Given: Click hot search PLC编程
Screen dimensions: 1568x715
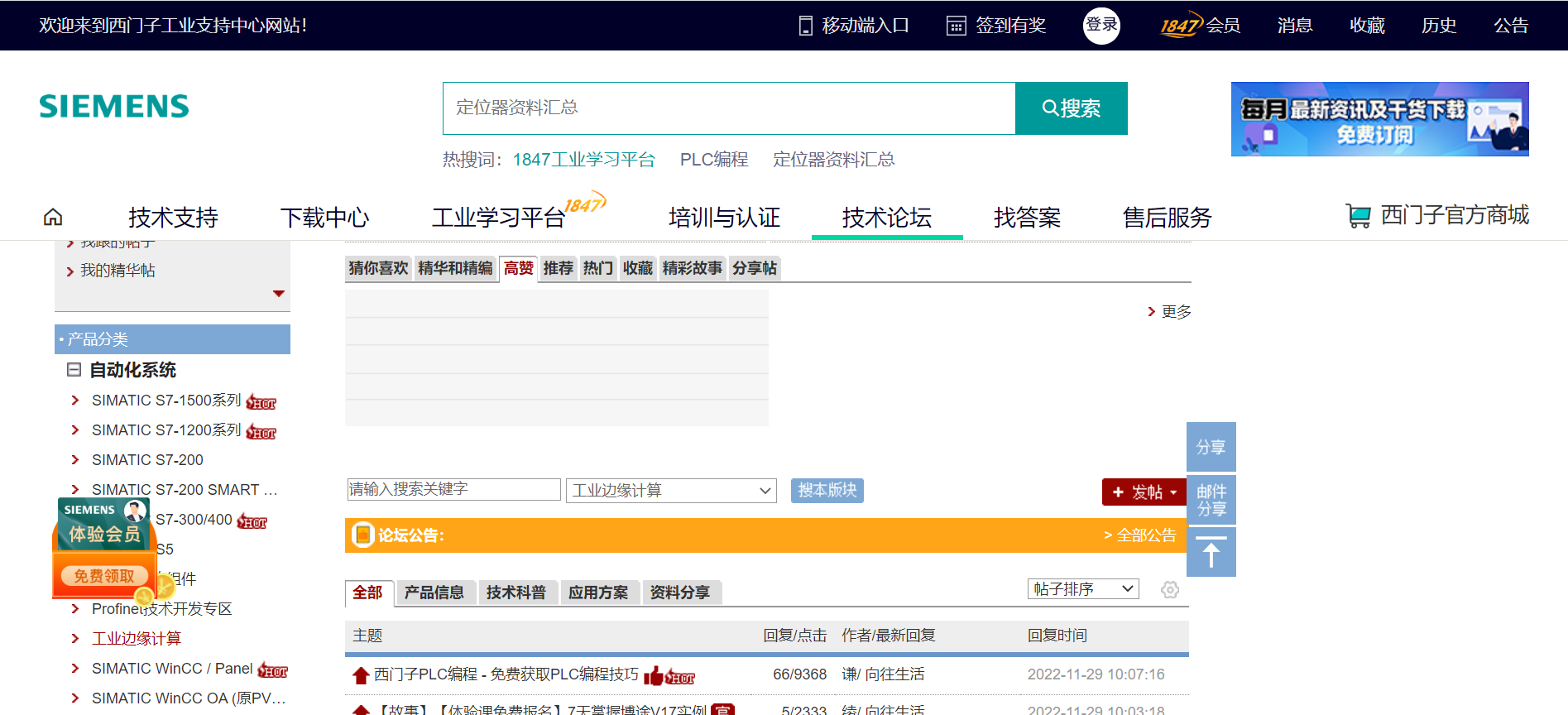Looking at the screenshot, I should click(713, 160).
